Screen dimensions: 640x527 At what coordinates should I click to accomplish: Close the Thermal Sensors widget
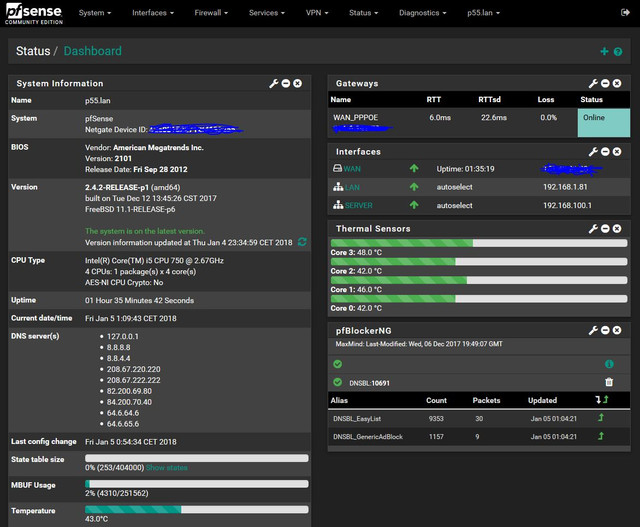point(617,229)
